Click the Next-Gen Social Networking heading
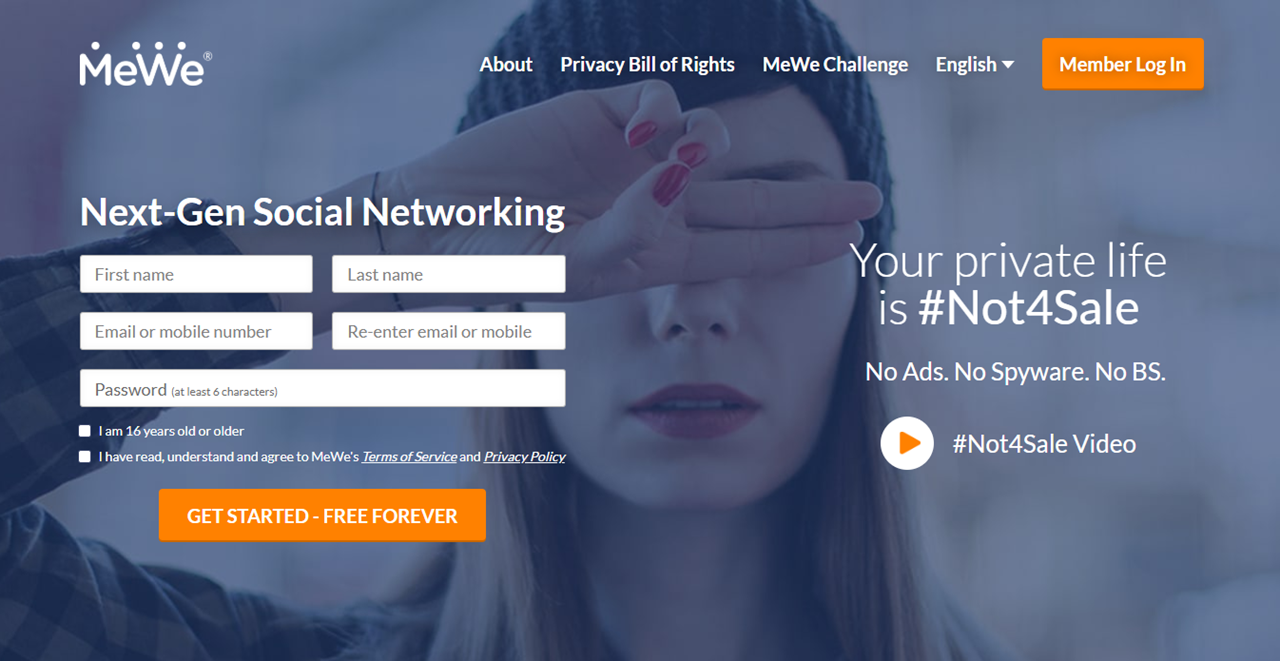1280x661 pixels. tap(322, 212)
